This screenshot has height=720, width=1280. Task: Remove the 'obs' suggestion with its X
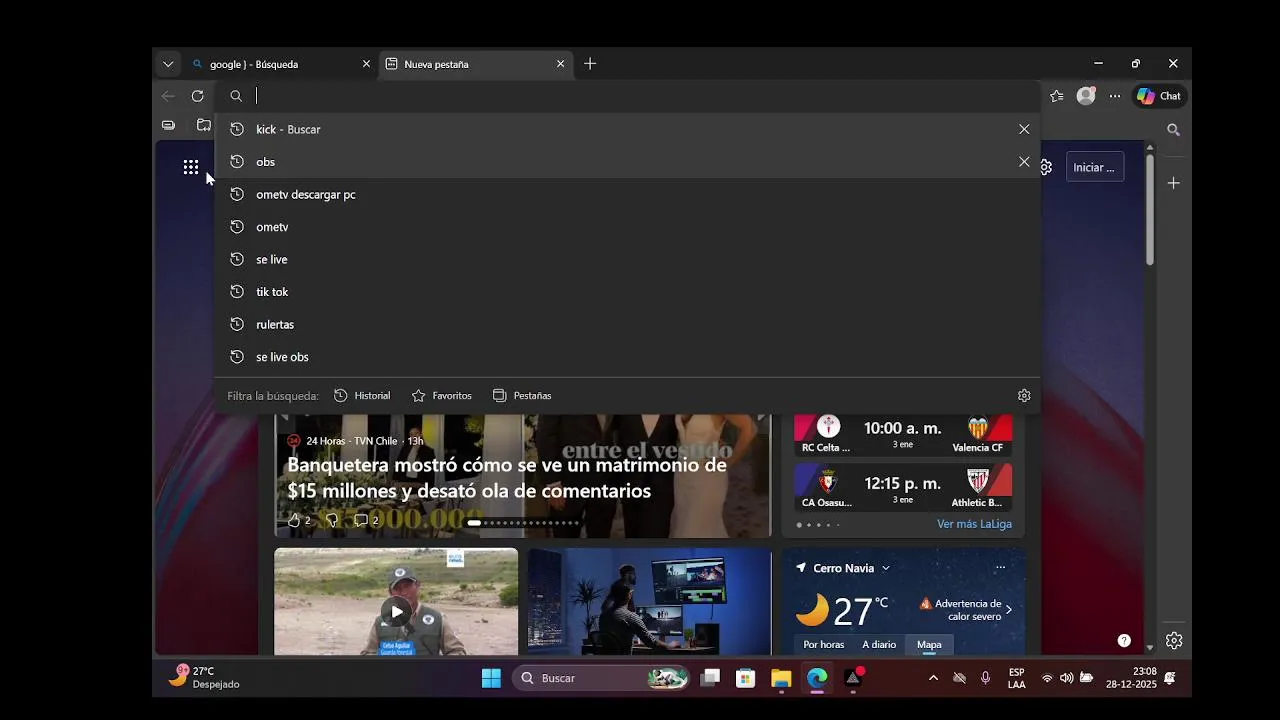pos(1024,162)
